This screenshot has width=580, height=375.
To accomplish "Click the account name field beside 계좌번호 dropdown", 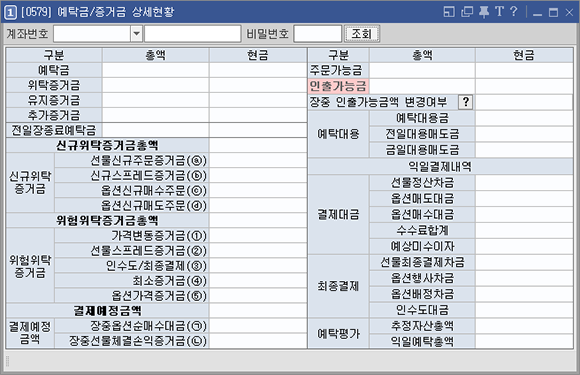I will coord(192,34).
